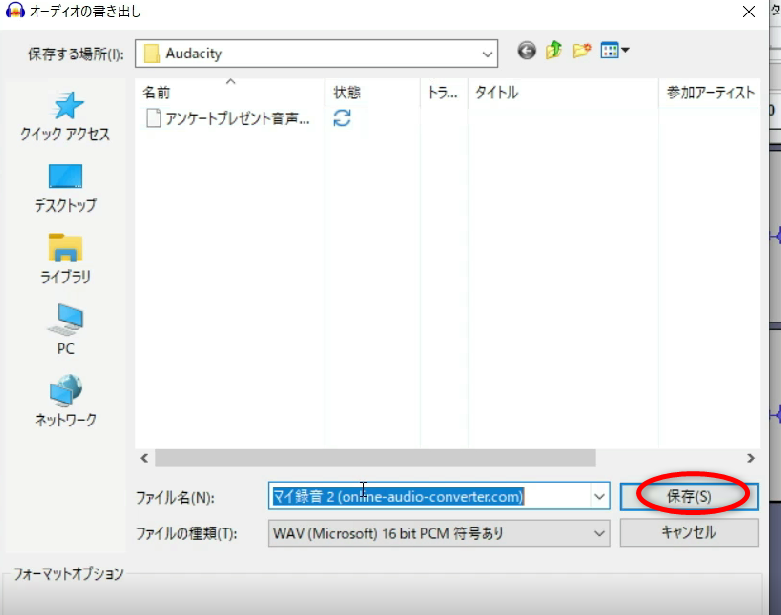Go up one folder level
The height and width of the screenshot is (615, 781).
click(554, 50)
